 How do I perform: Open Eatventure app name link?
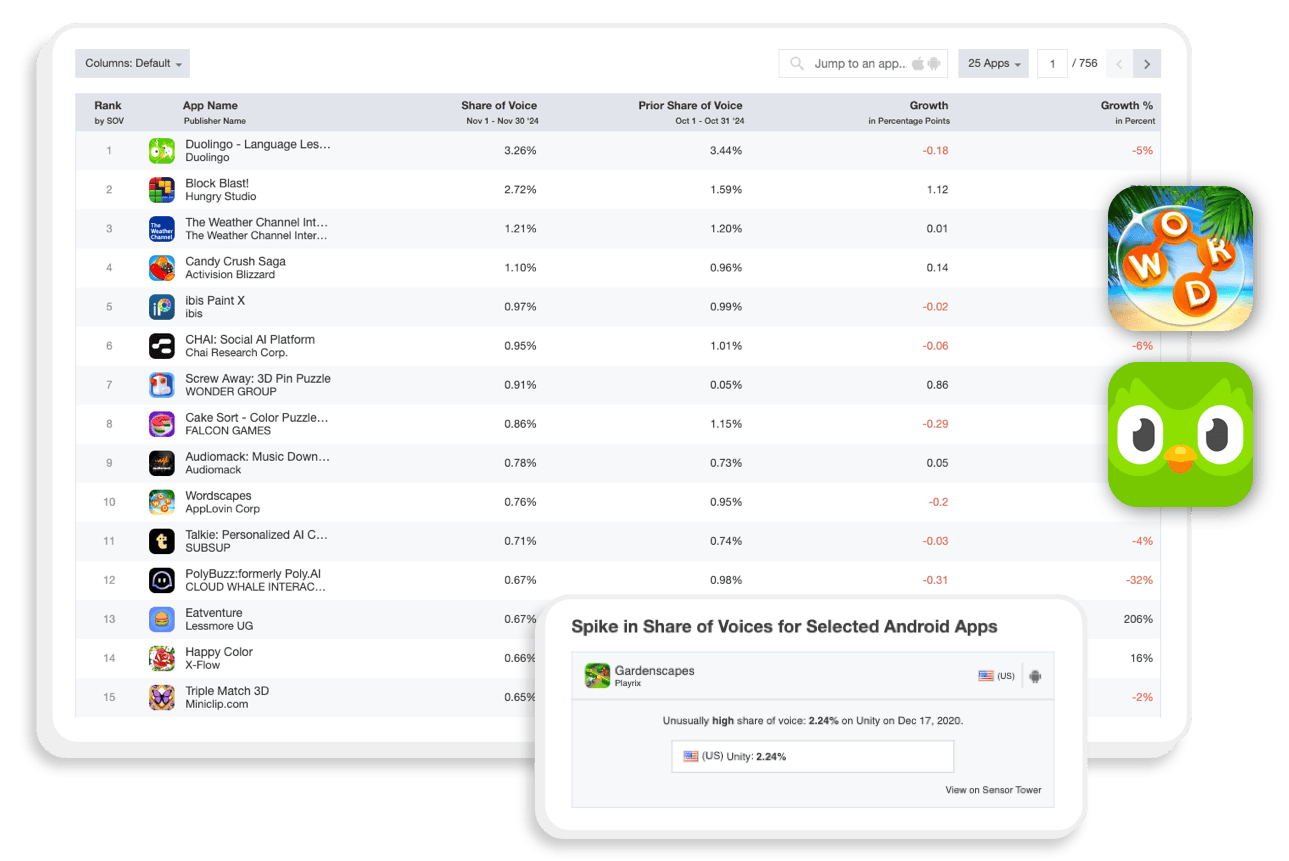click(214, 612)
